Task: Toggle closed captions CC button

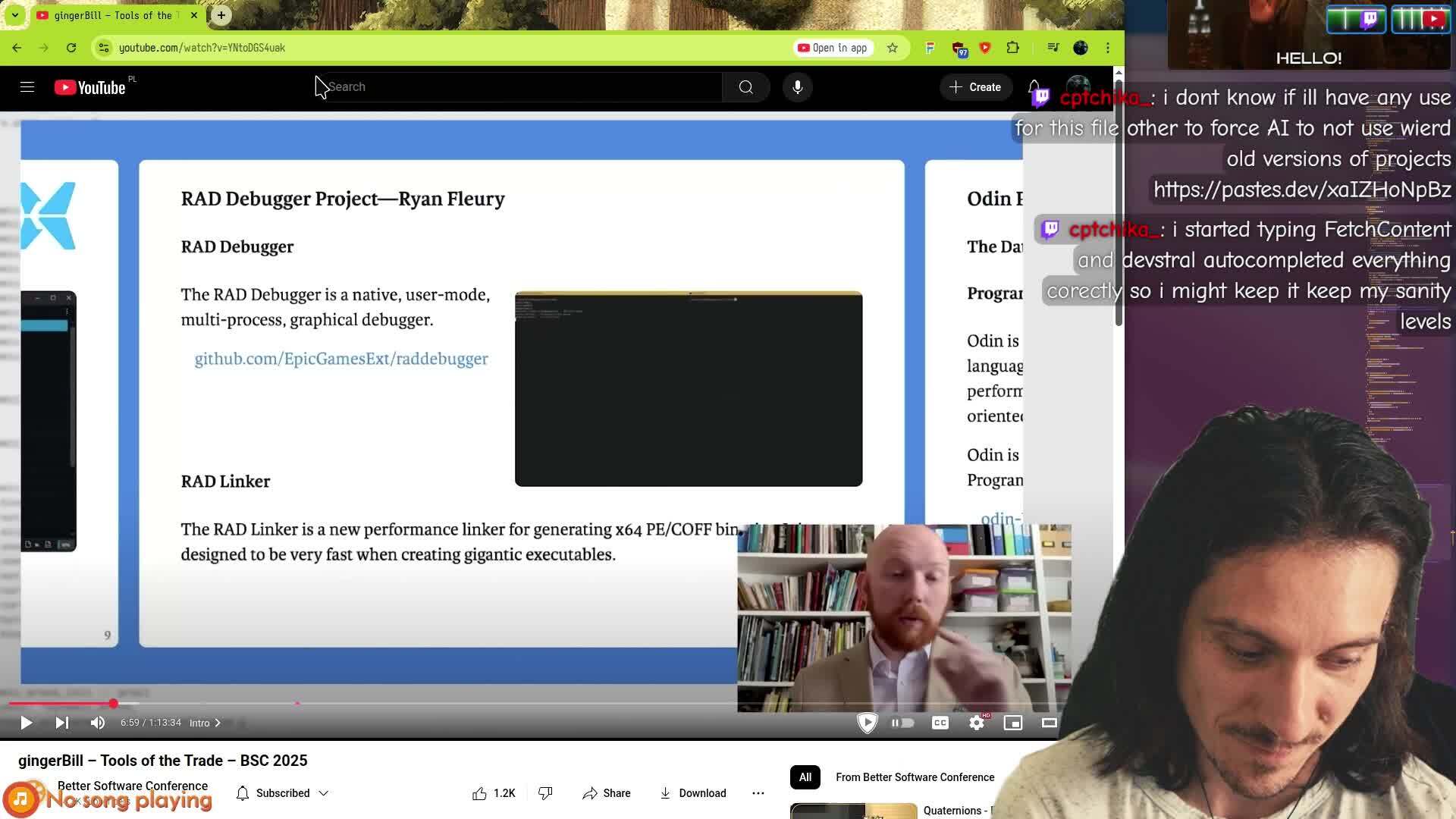Action: [x=940, y=723]
